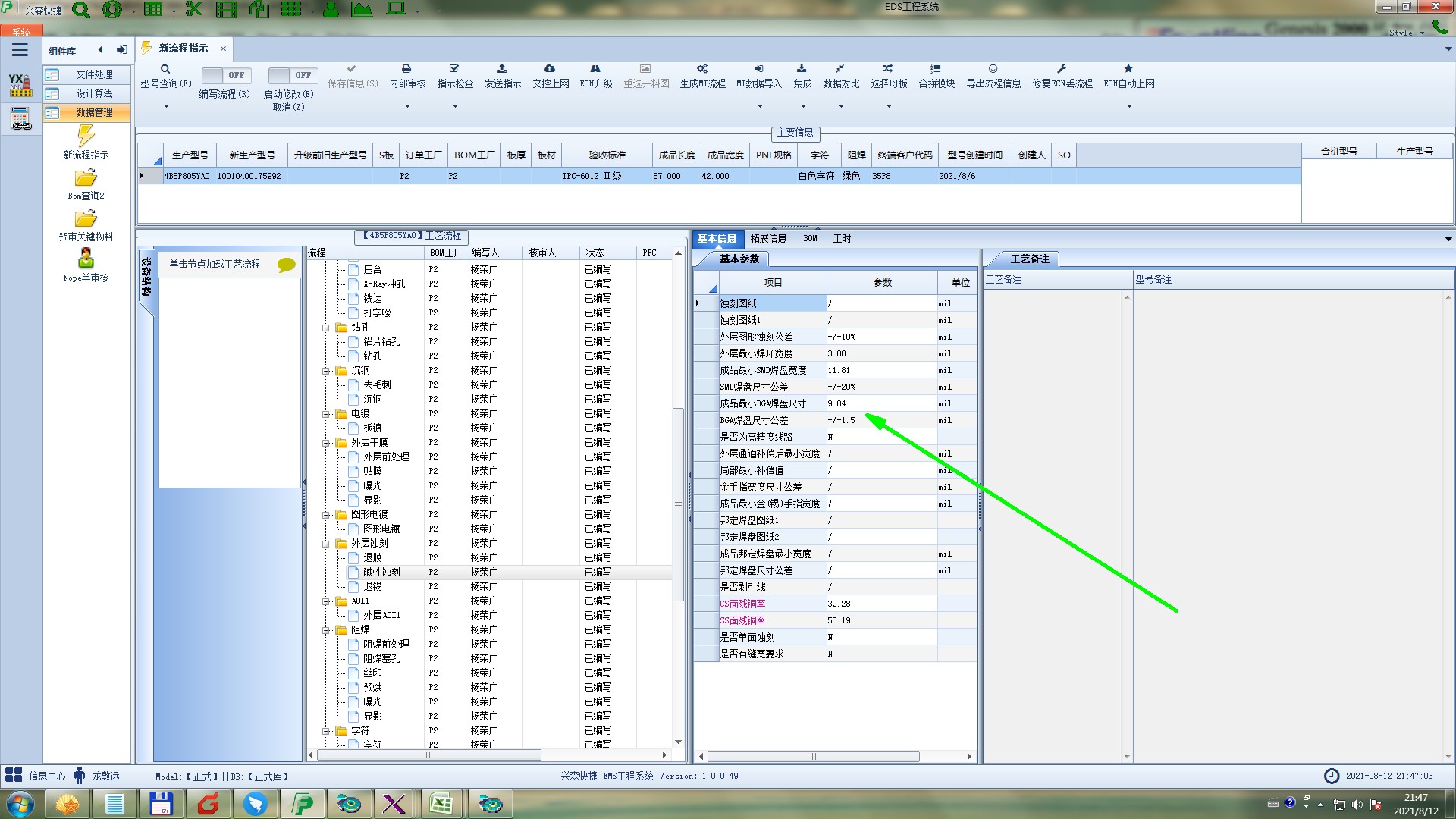Viewport: 1456px width, 819px height.
Task: Click the 数据对比 toolbar icon
Action: pos(840,69)
